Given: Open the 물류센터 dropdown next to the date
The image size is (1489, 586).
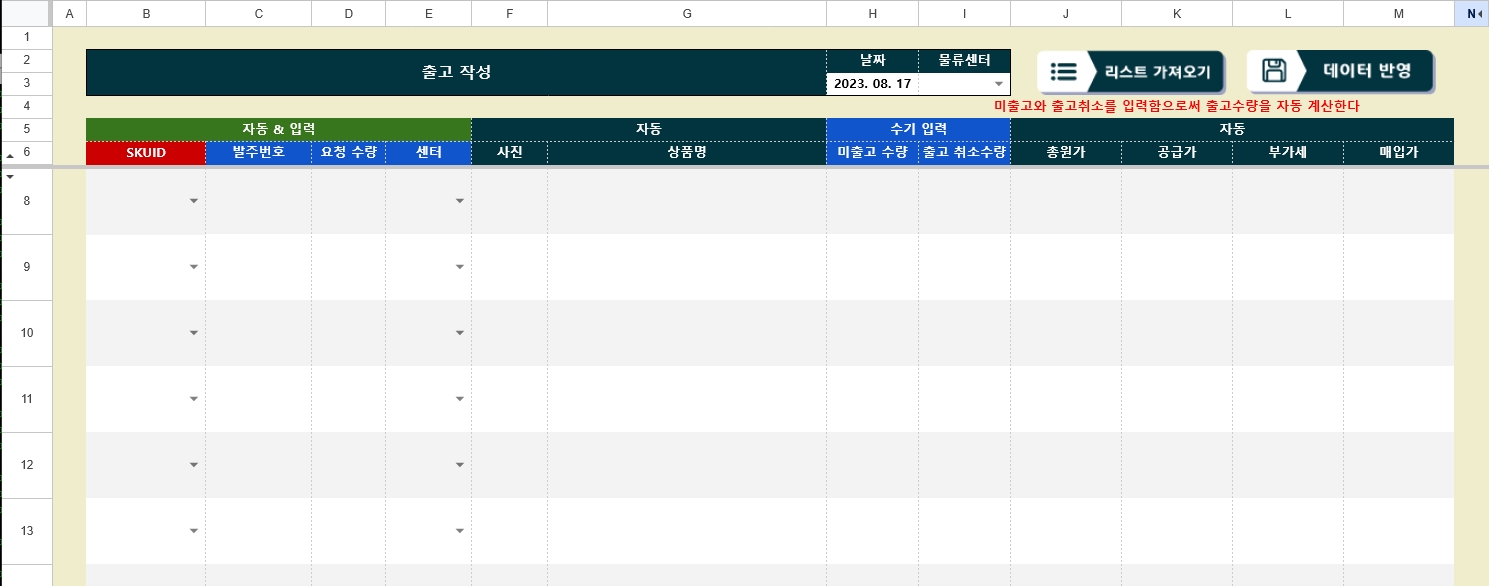Looking at the screenshot, I should [998, 83].
